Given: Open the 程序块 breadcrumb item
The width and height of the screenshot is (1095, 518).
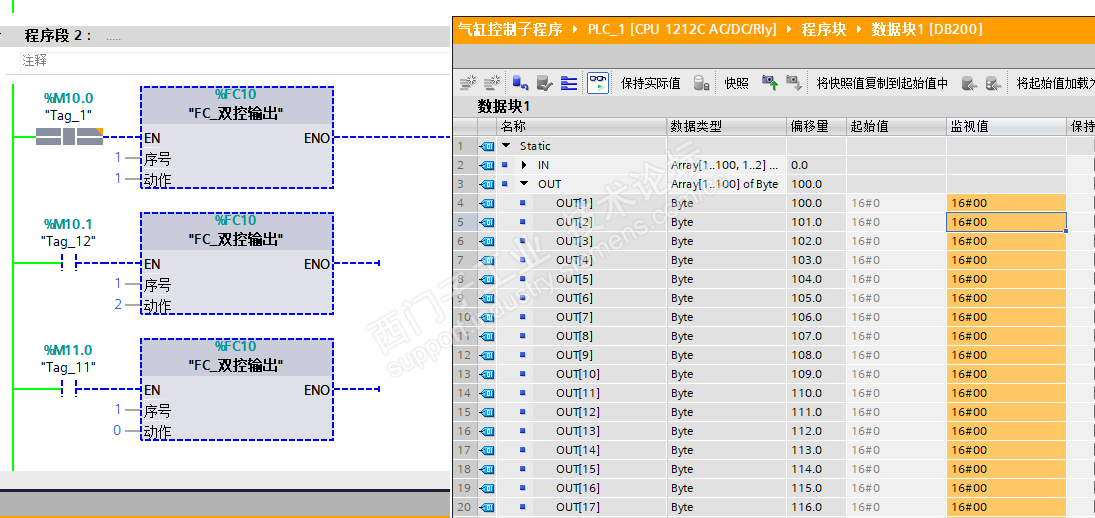Looking at the screenshot, I should click(823, 29).
